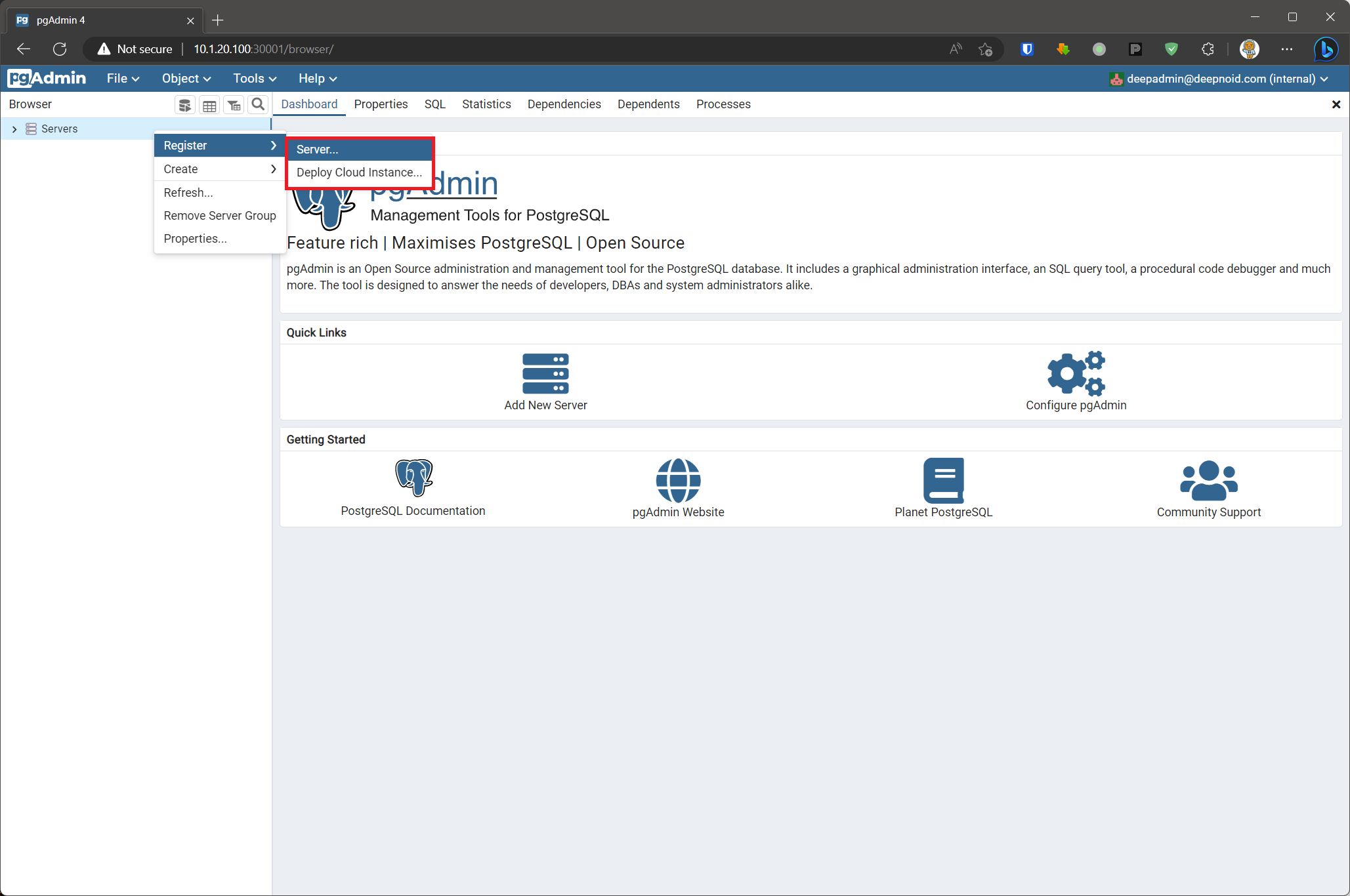Click the Not secure warning icon

click(104, 49)
